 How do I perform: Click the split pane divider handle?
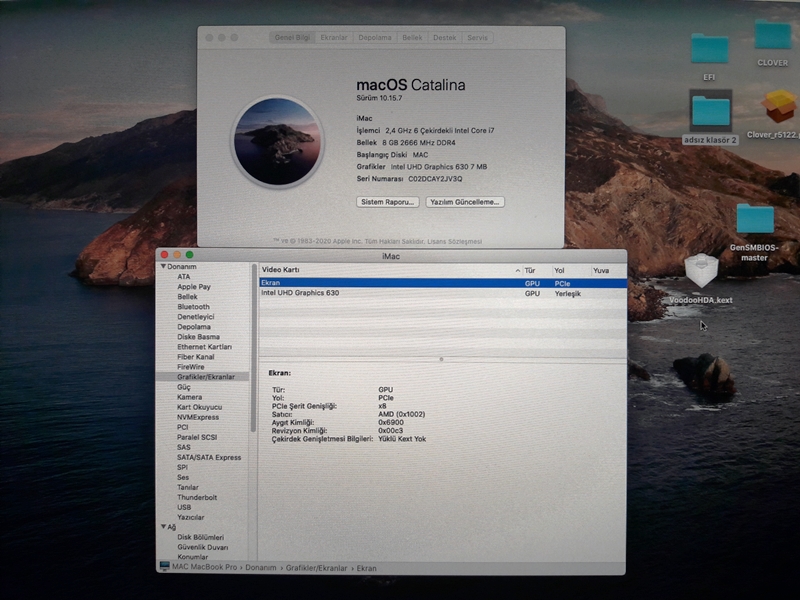tap(441, 358)
